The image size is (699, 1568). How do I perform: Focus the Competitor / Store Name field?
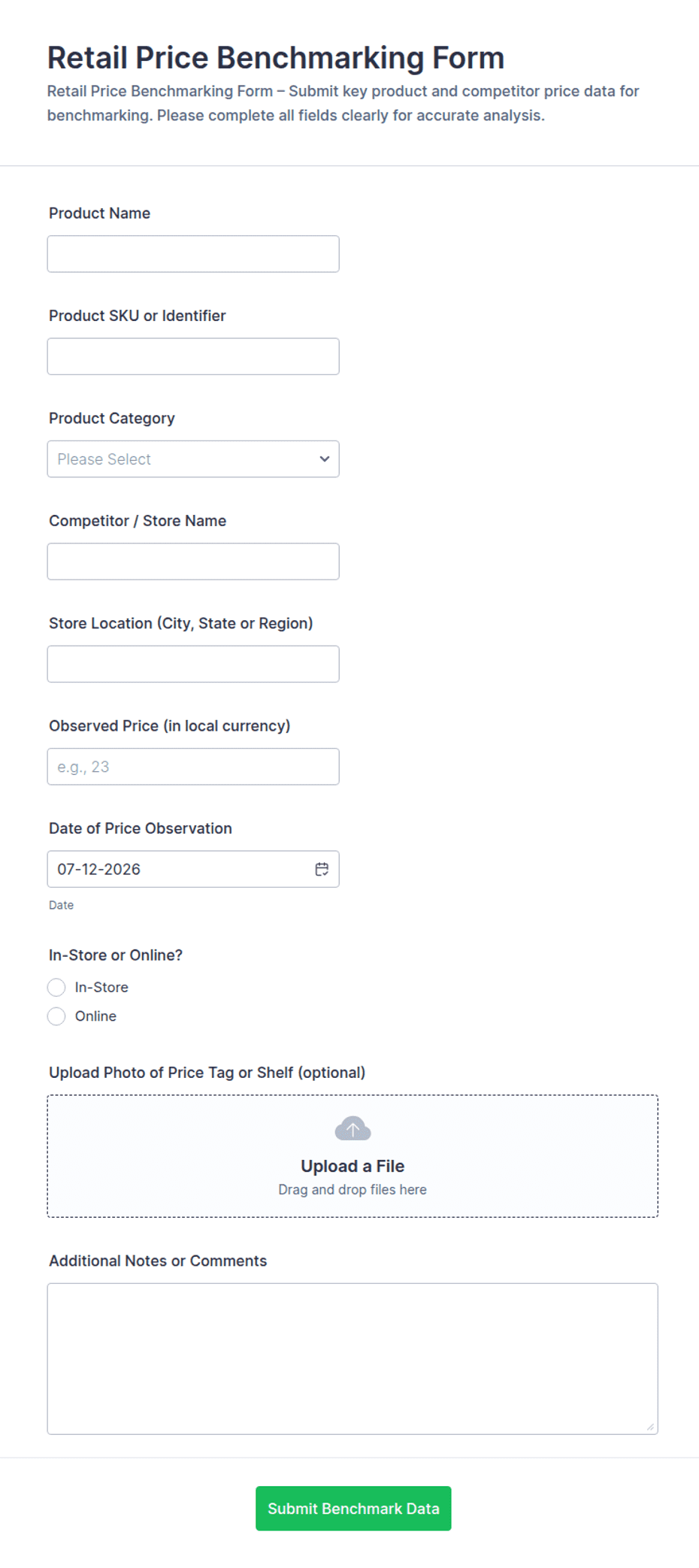pos(193,562)
